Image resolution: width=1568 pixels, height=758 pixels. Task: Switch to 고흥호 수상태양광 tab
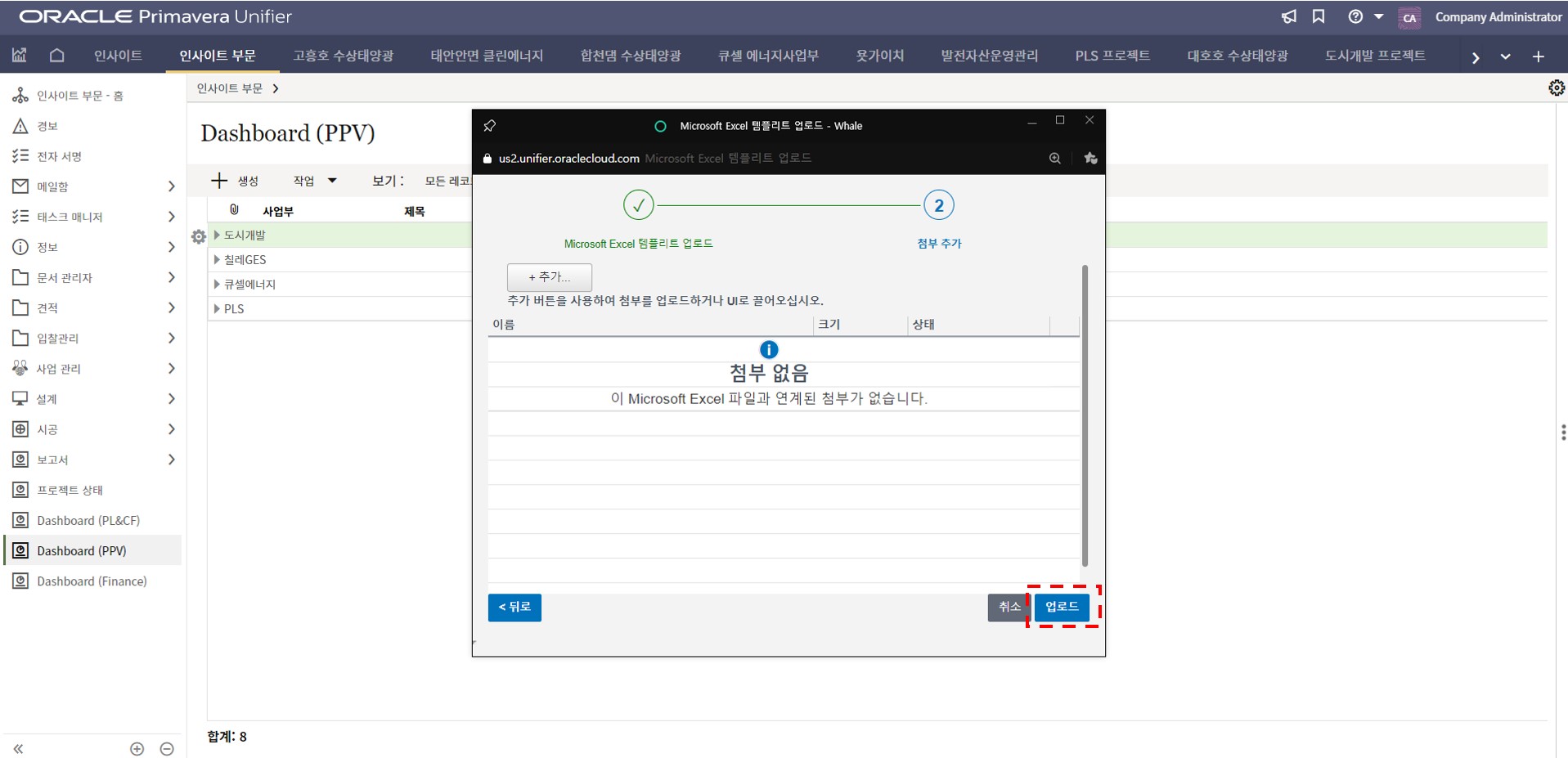pos(343,56)
